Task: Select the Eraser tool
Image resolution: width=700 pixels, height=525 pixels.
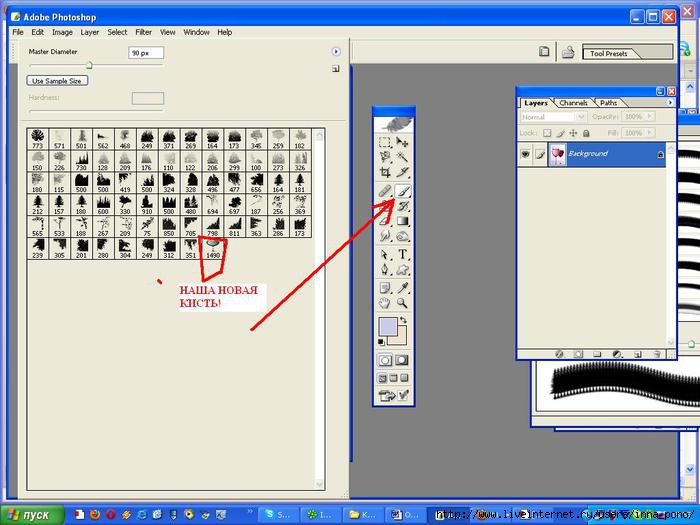Action: [385, 221]
